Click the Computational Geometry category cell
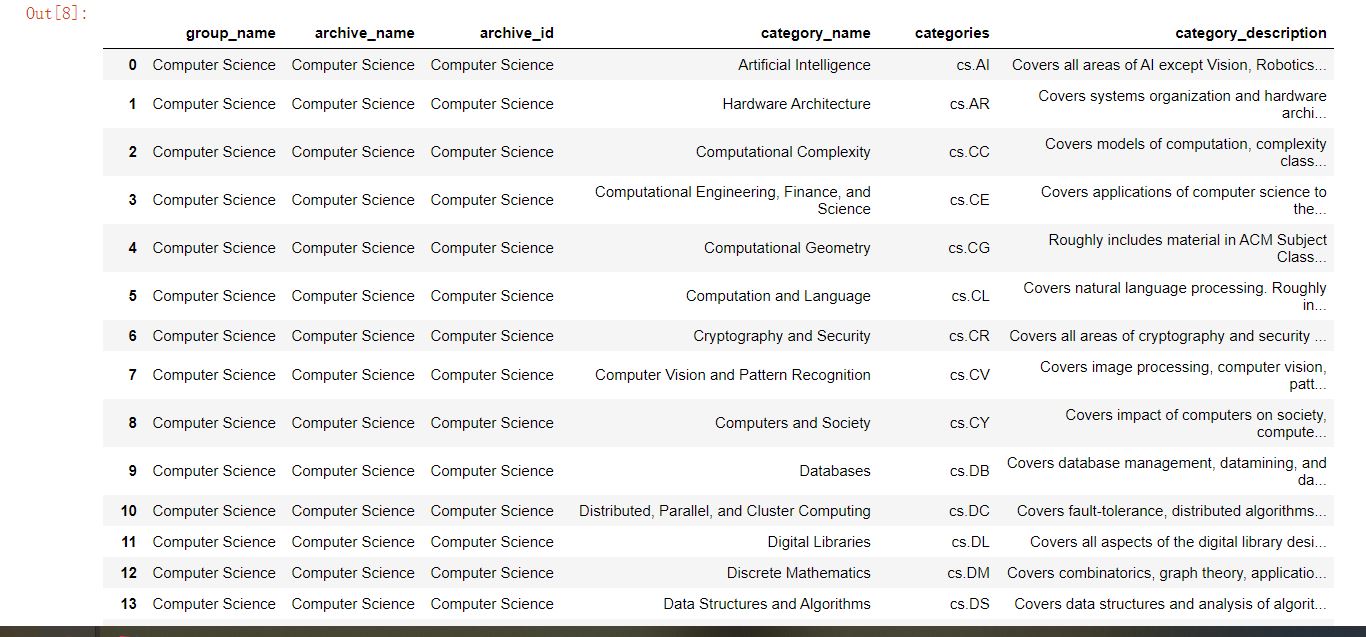 (787, 248)
